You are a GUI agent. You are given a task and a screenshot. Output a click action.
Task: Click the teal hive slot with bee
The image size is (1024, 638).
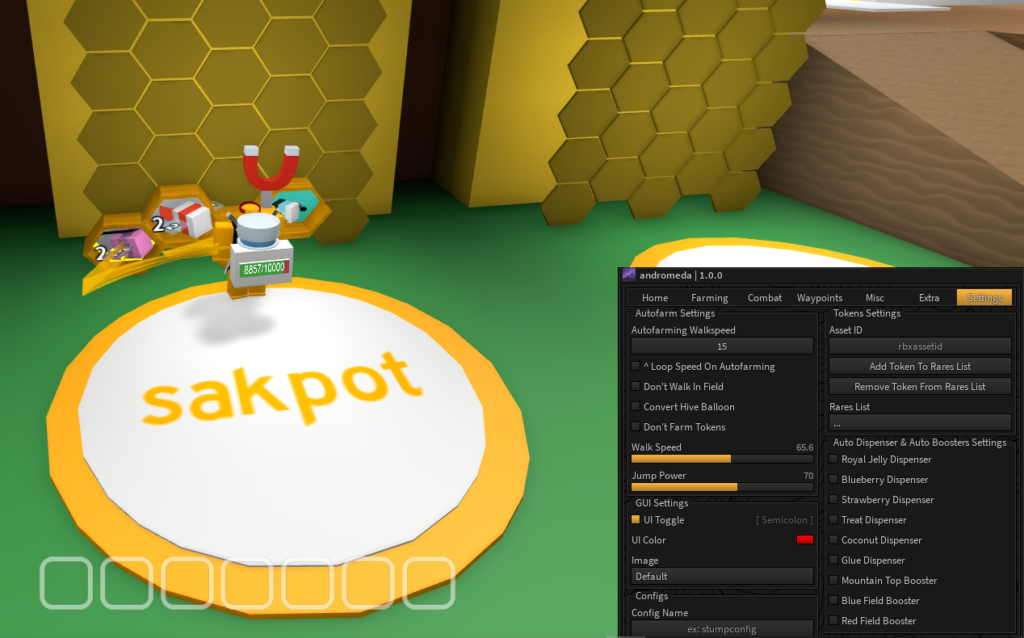[296, 208]
